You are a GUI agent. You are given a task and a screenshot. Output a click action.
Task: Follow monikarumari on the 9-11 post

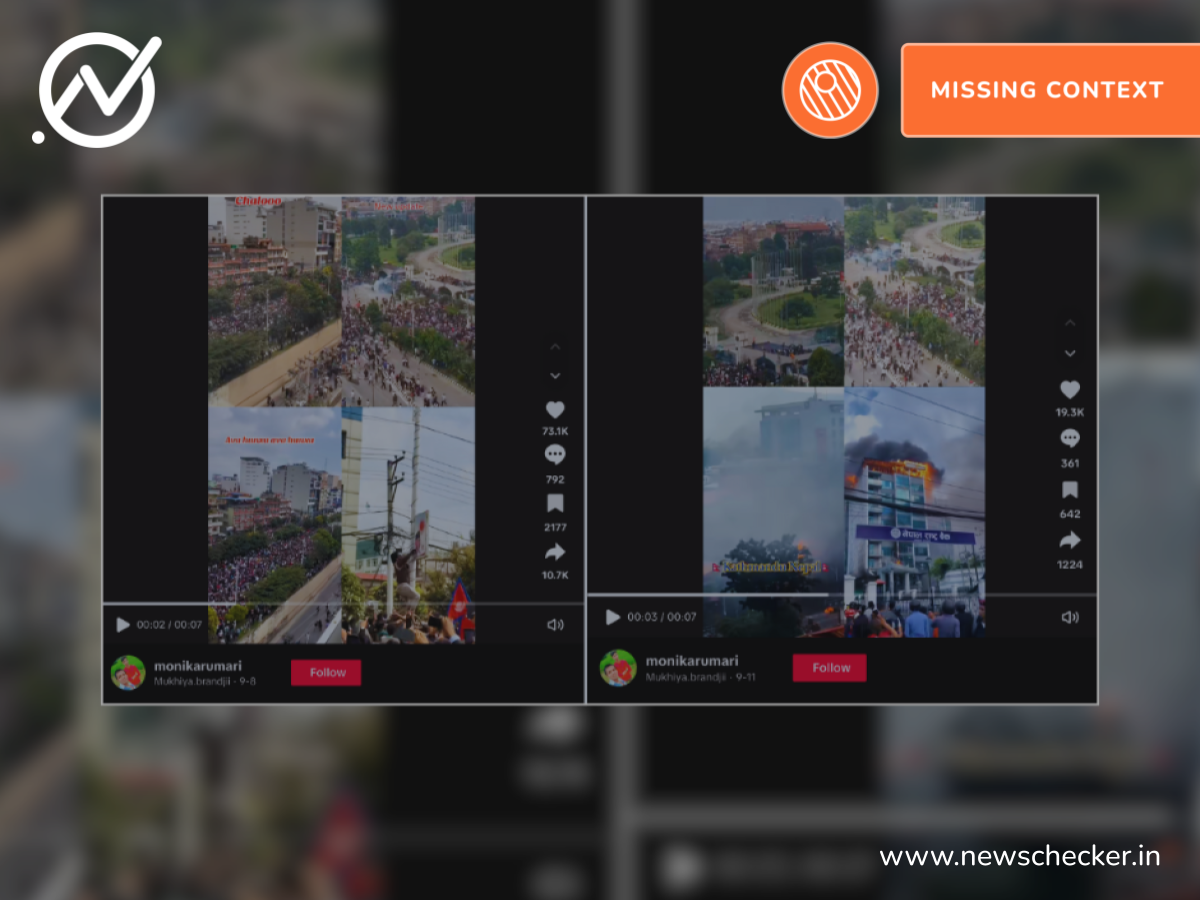pos(829,668)
